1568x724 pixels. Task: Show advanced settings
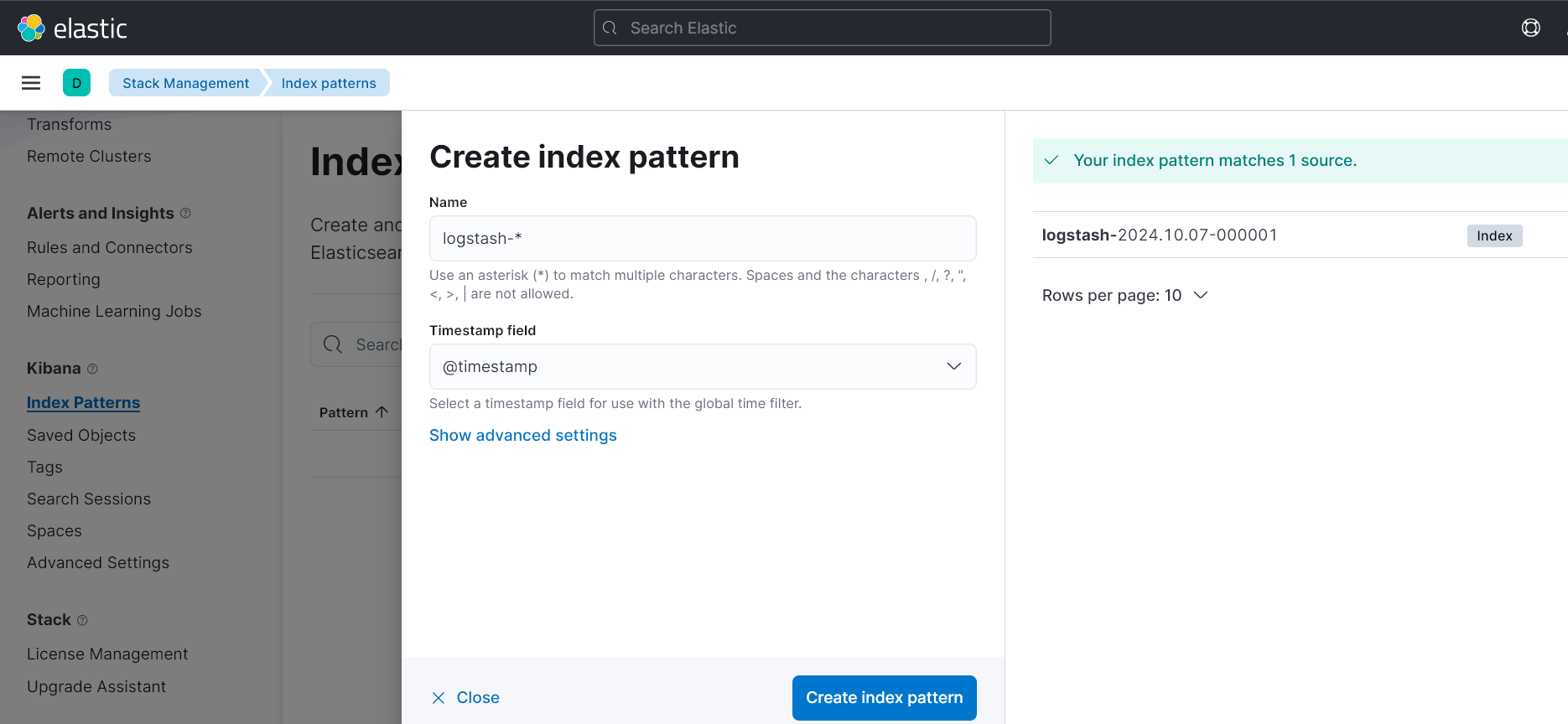tap(523, 435)
